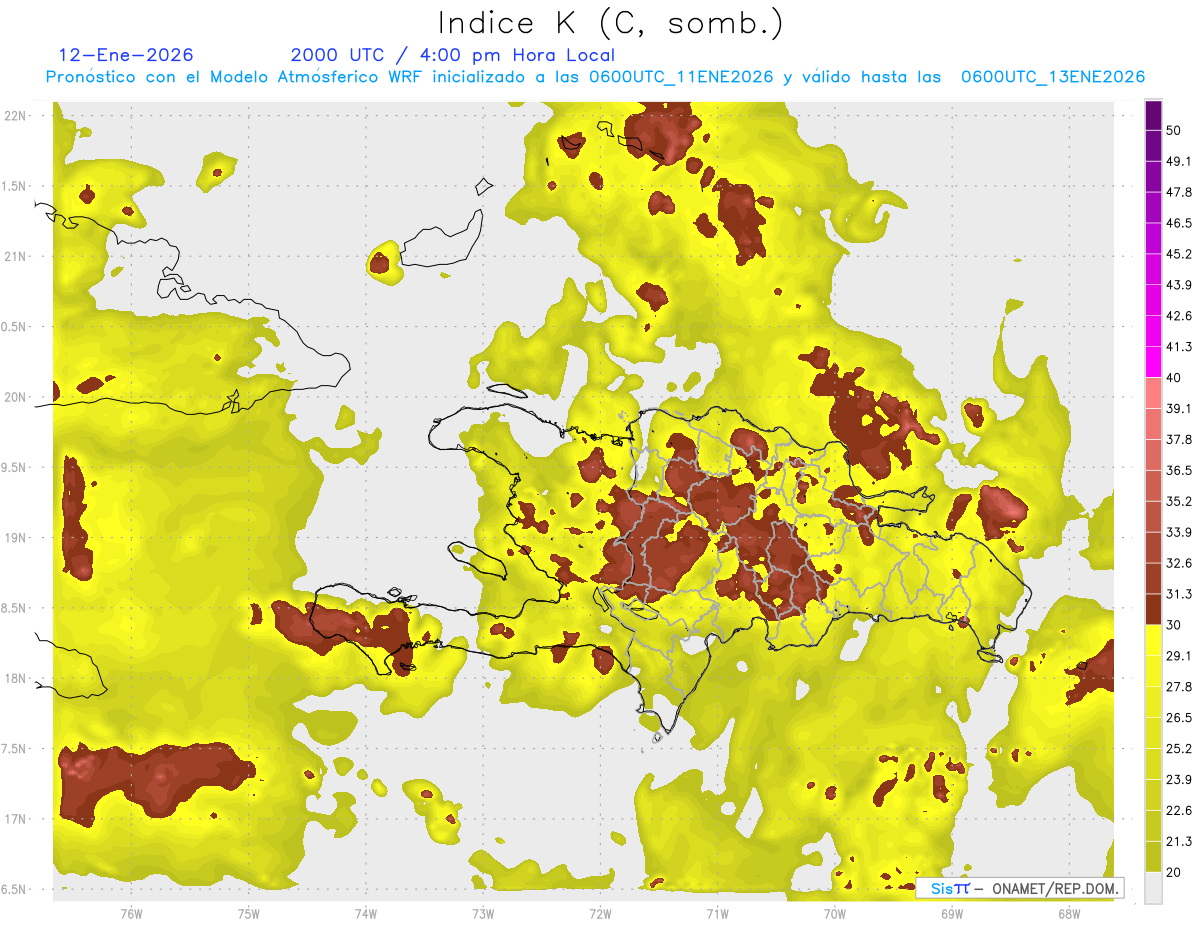The image size is (1200, 927).
Task: Click the "Pronóstico con el Modelo Atmósferico WRF" text
Action: (235, 77)
